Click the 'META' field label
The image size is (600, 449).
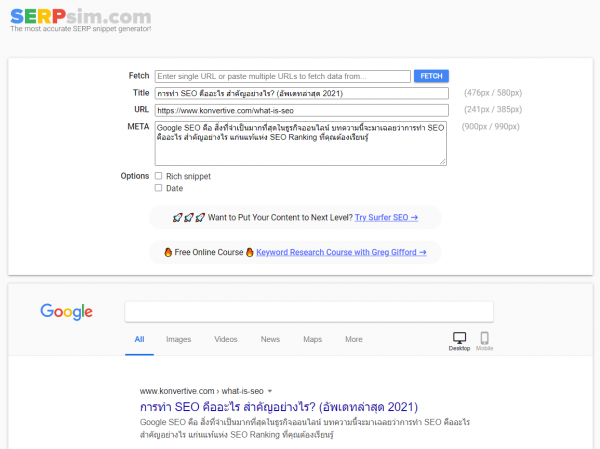point(138,127)
